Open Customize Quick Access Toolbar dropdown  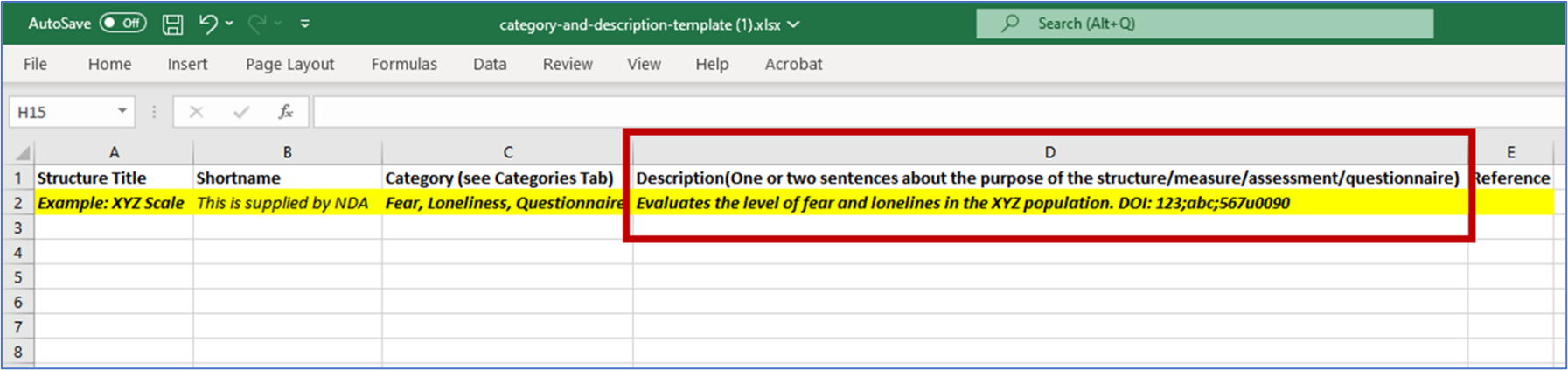coord(305,24)
